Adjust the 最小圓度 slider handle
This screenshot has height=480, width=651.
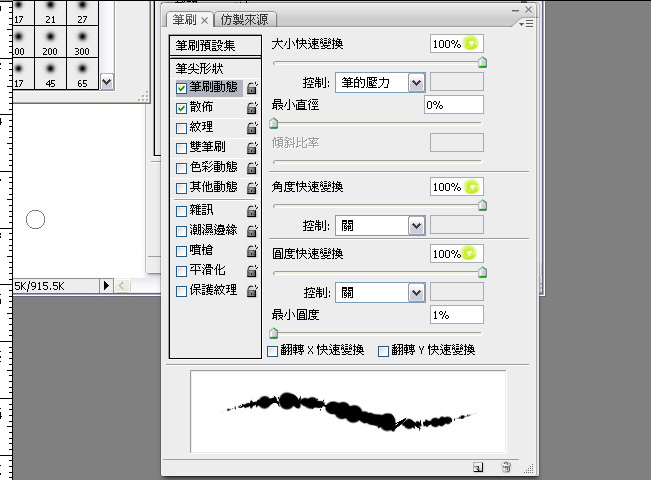(x=274, y=333)
